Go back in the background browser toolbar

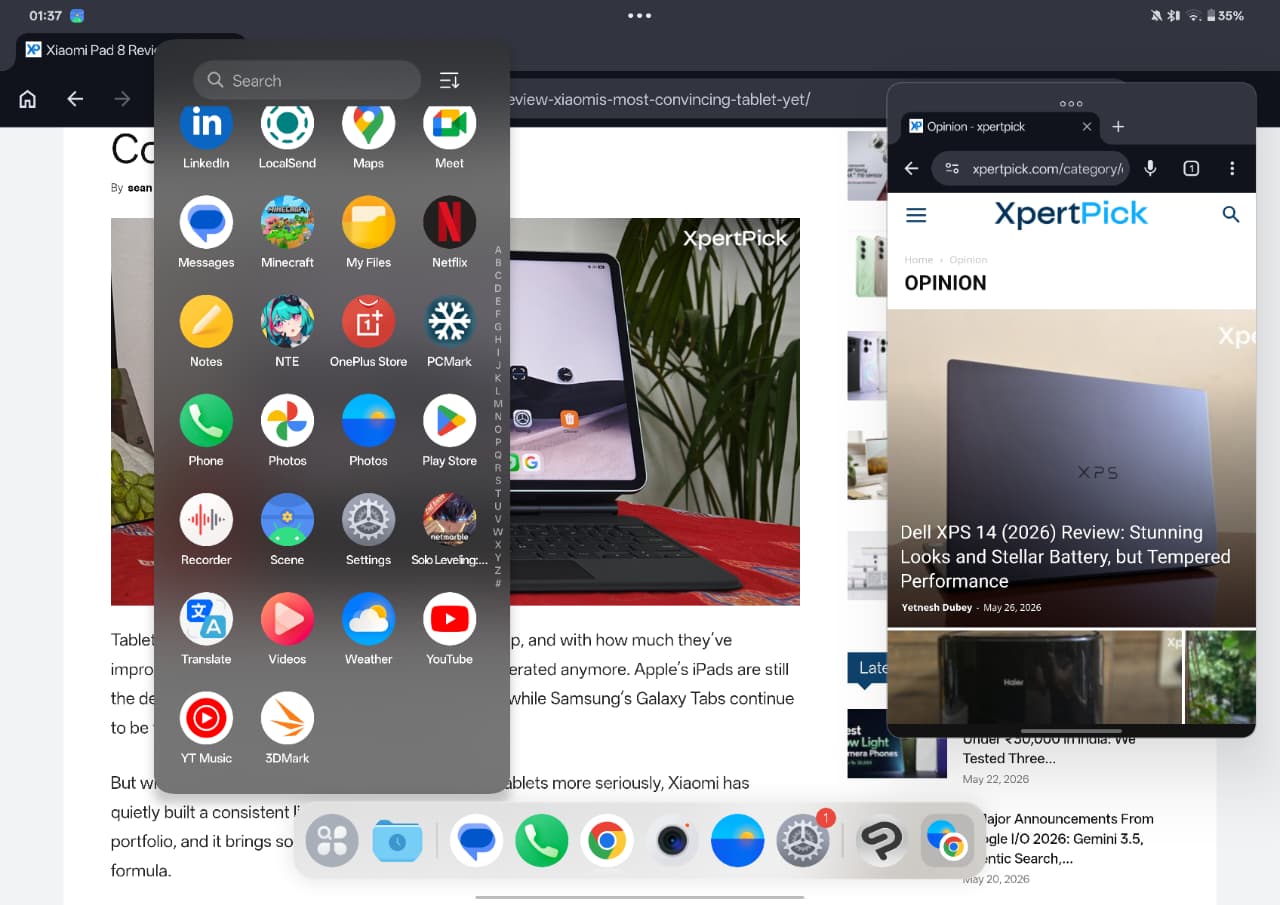point(75,98)
